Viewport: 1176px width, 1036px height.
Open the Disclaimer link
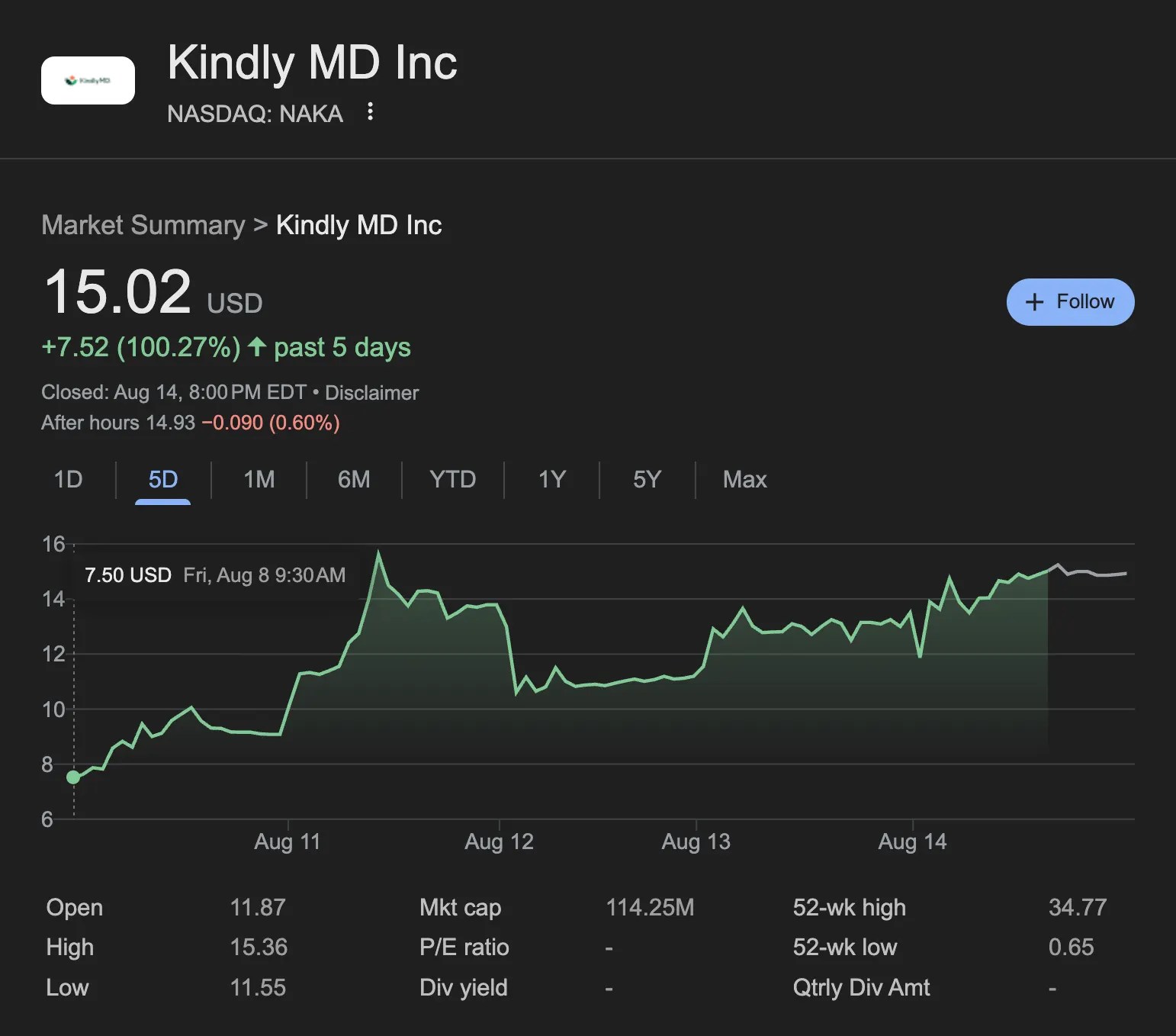[371, 393]
